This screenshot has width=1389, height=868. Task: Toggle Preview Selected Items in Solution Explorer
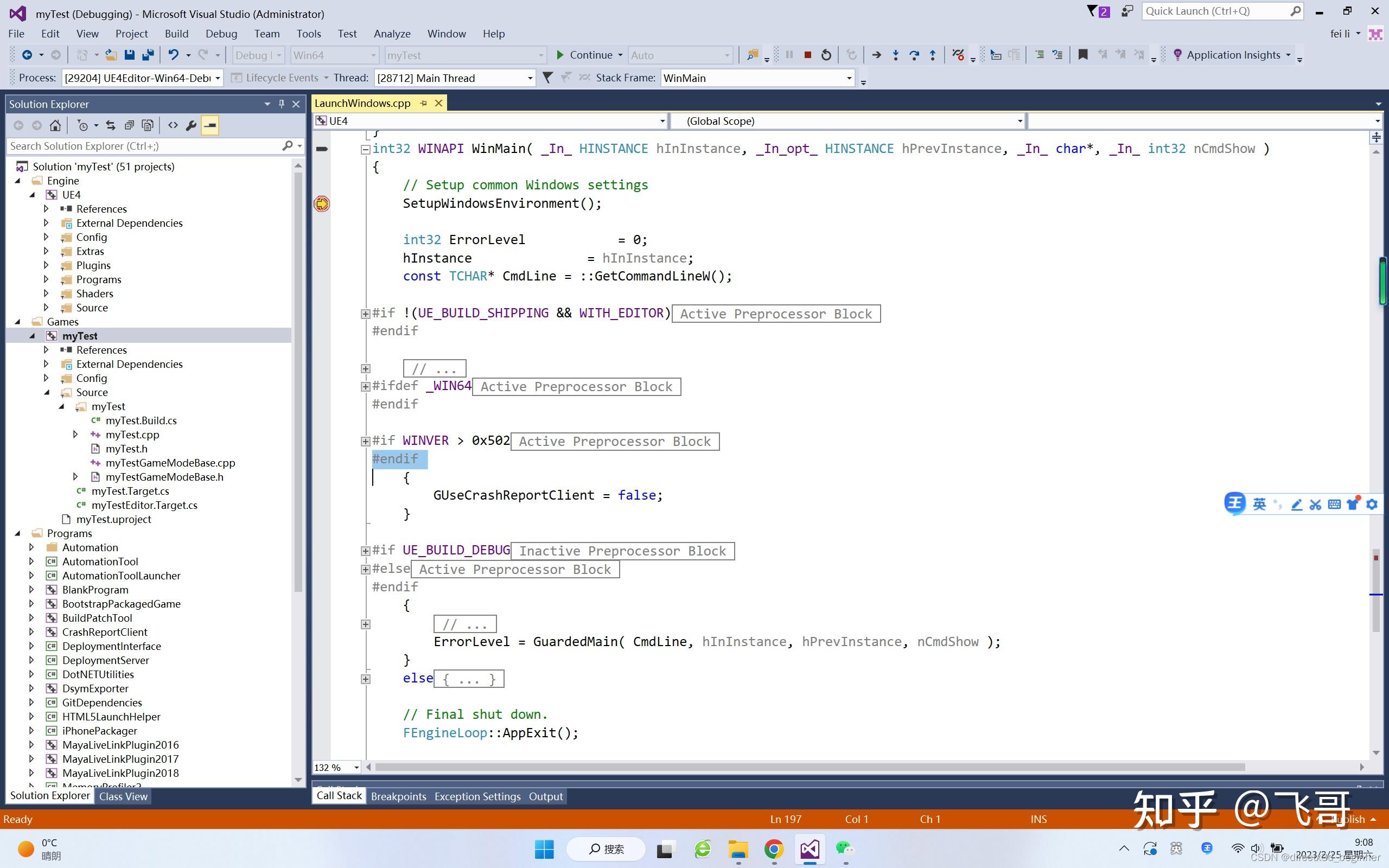[x=210, y=125]
